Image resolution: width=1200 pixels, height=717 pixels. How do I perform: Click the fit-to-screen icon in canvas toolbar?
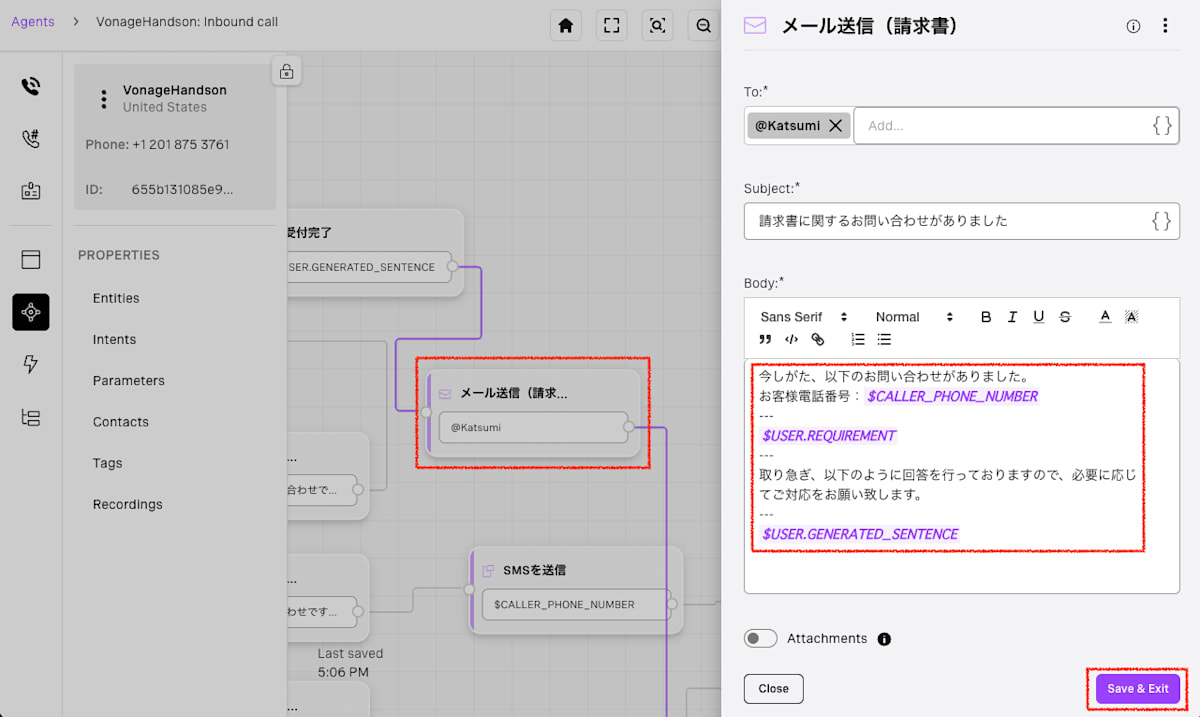click(x=612, y=26)
